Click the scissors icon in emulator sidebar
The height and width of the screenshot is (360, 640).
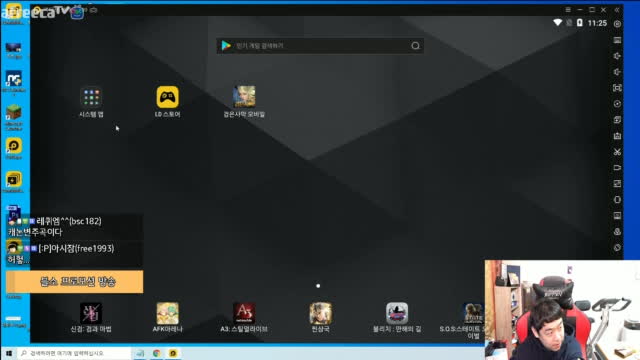617,152
